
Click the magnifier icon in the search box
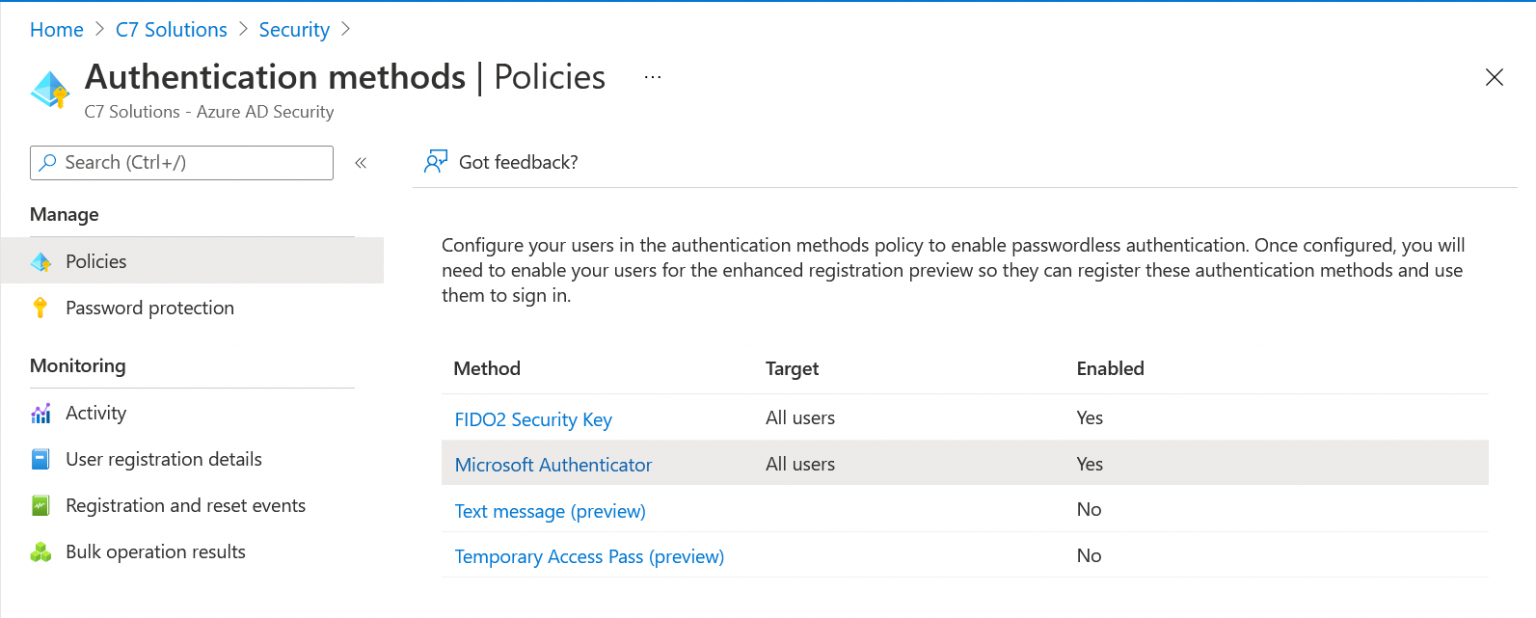click(47, 162)
